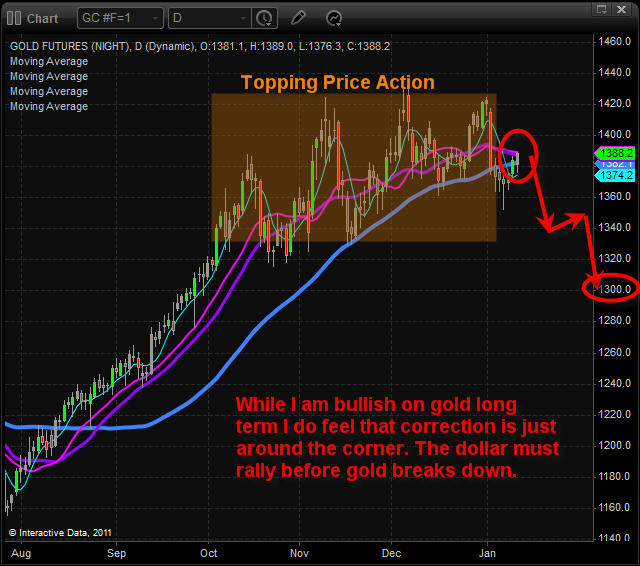The width and height of the screenshot is (640, 566).
Task: Click the 1400.0 price axis label
Action: coord(615,134)
